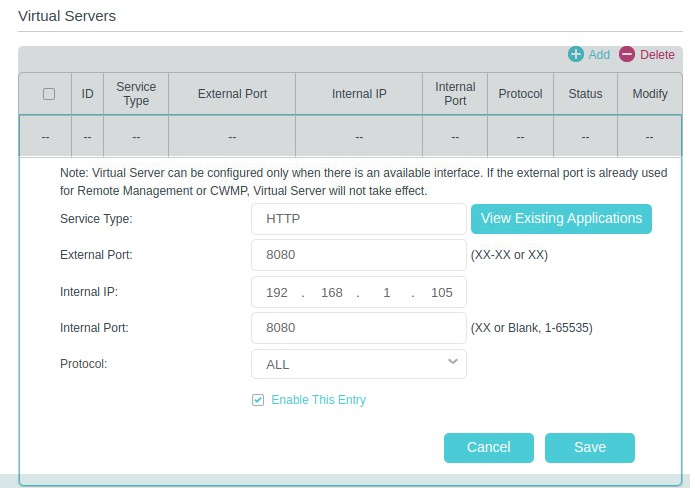Click the Internal IP octet showing 168
This screenshot has width=690, height=488.
(x=331, y=292)
